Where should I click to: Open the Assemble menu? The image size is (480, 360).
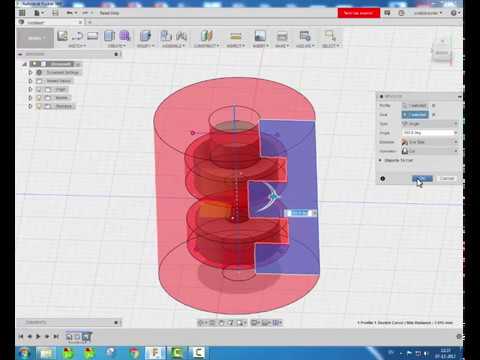(x=174, y=46)
